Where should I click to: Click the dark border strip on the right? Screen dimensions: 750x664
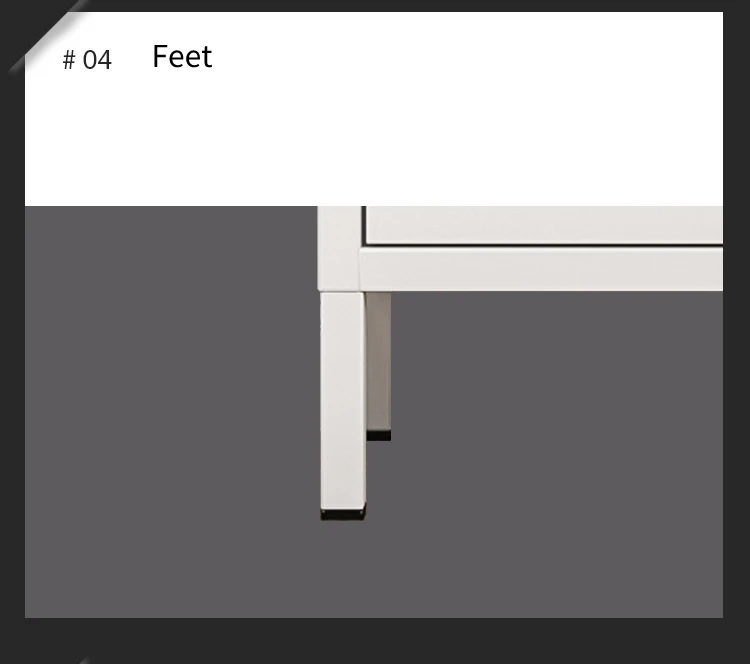[x=737, y=332]
